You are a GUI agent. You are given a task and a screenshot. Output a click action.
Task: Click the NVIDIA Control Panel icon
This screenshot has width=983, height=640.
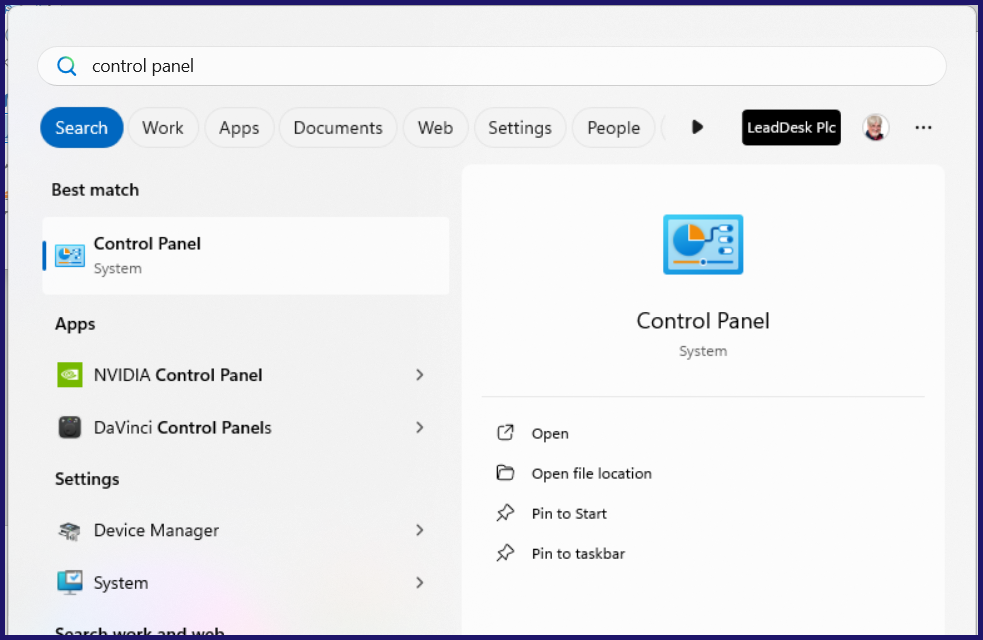[x=70, y=375]
